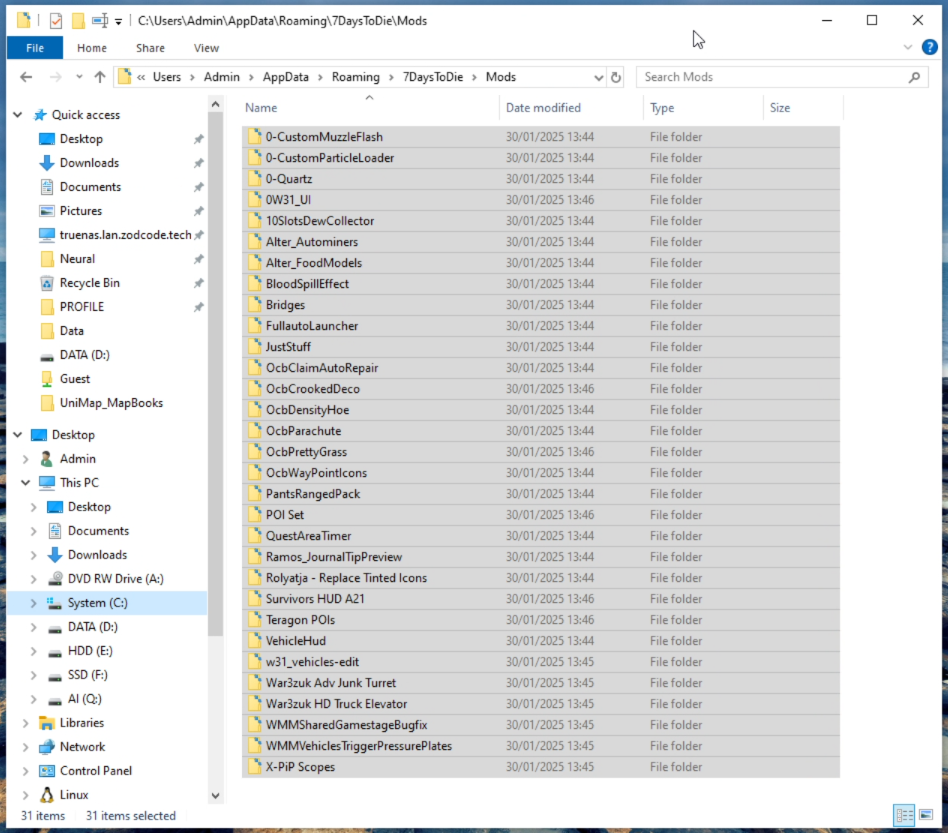Open Control Panel in navigation pane
The width and height of the screenshot is (948, 833).
[x=96, y=771]
